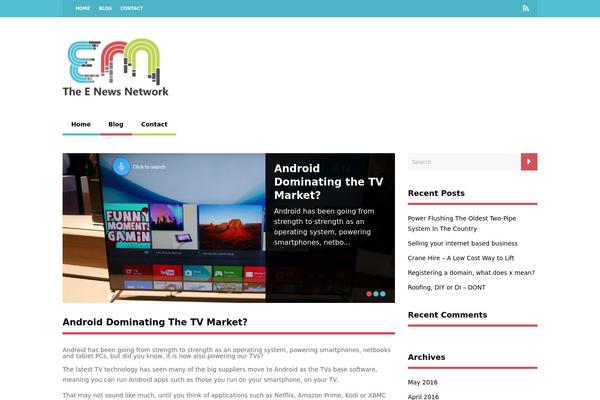Open post Registering a domain, what does x mean?
The height and width of the screenshot is (400, 600).
471,273
